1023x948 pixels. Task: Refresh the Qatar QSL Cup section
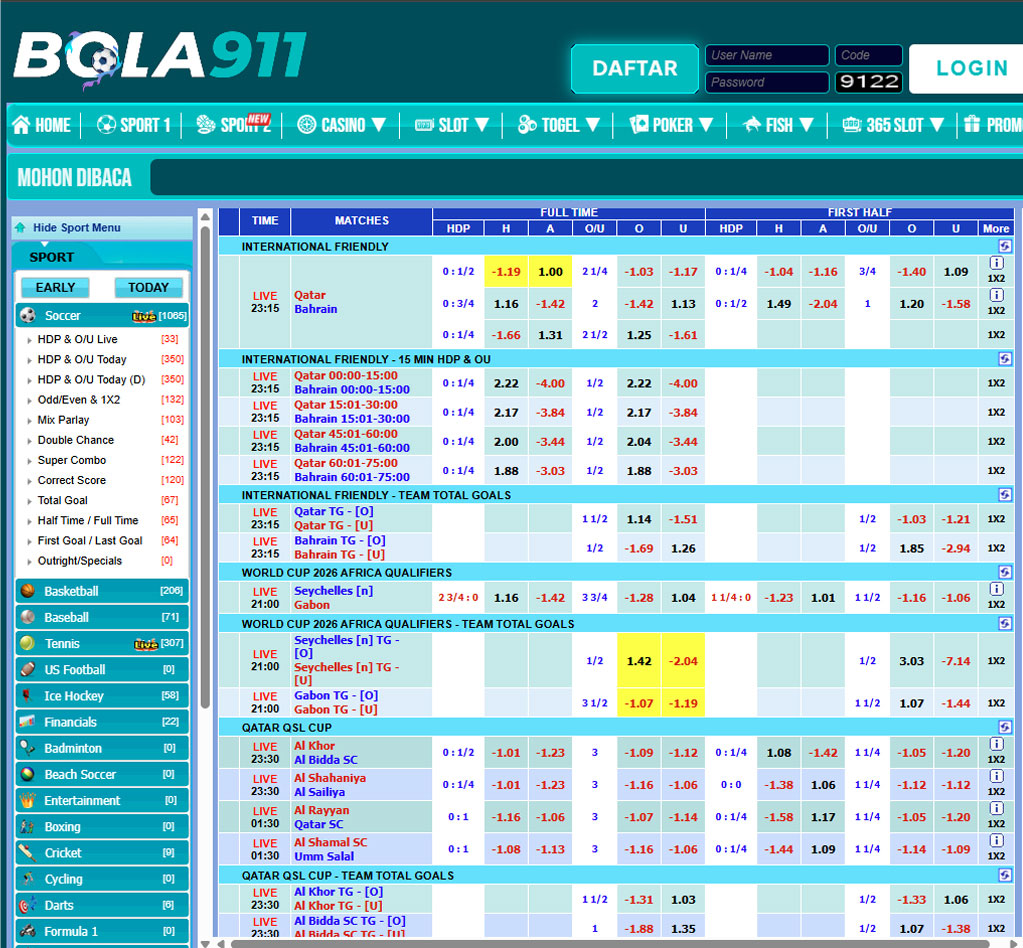click(1005, 727)
